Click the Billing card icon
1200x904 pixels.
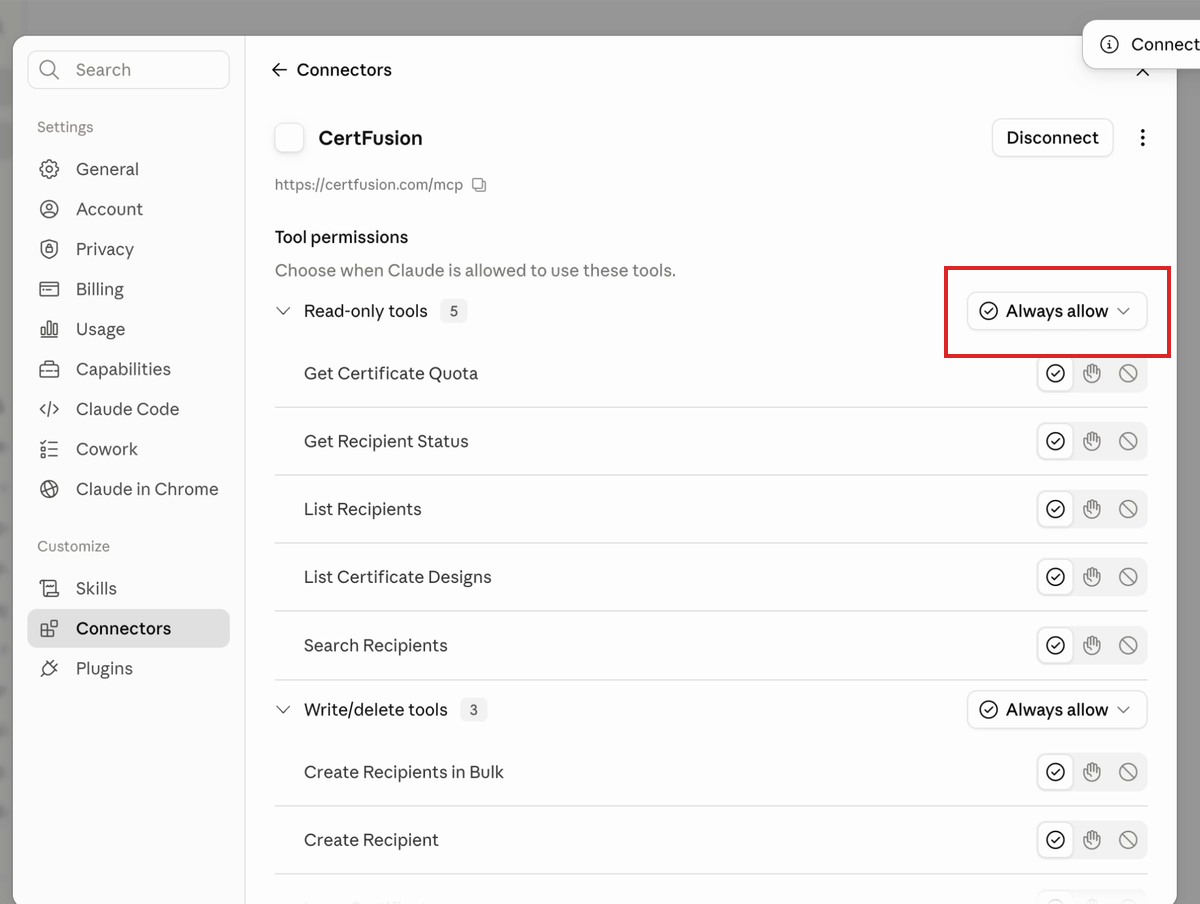[x=49, y=289]
